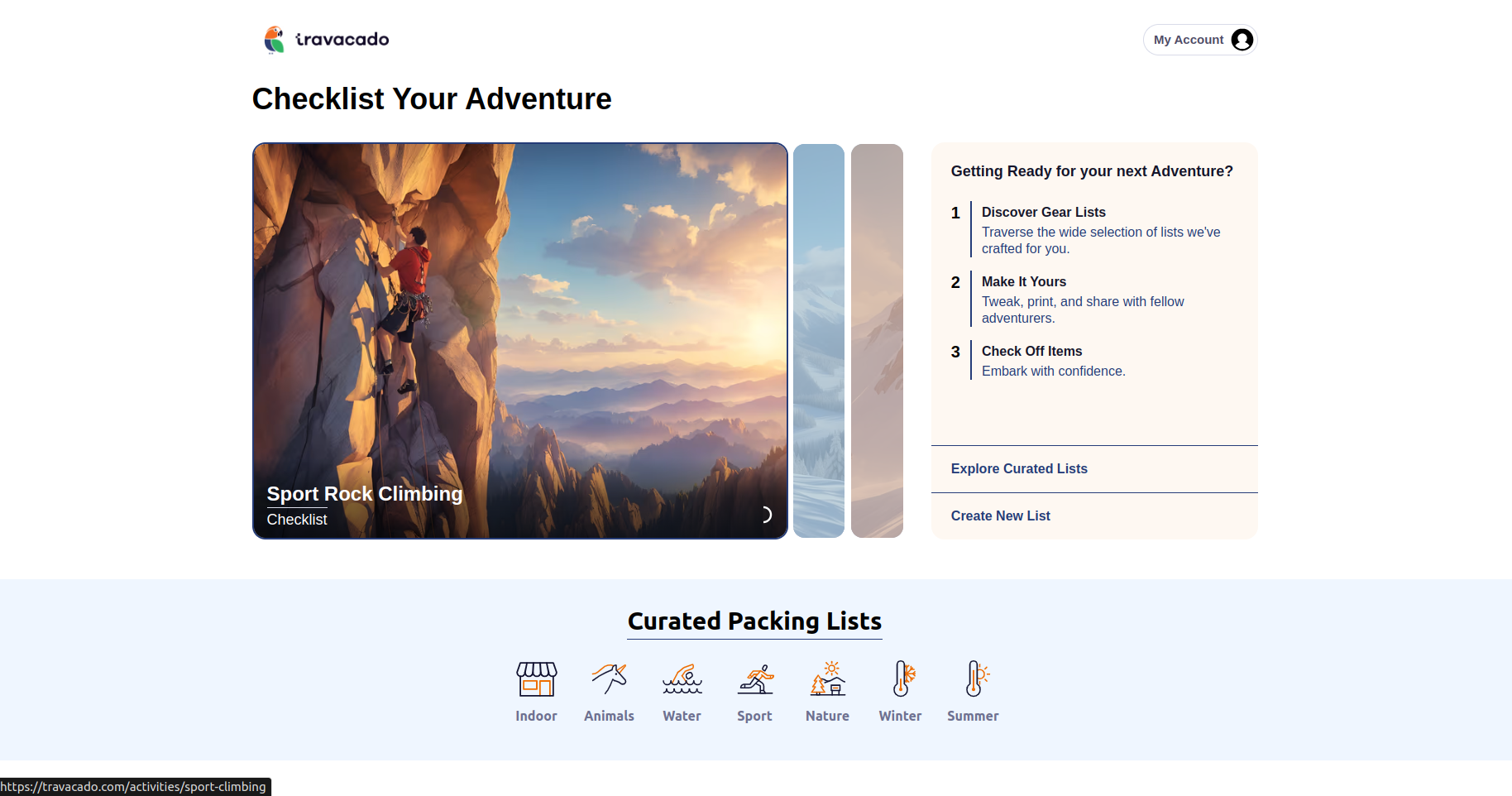Choose the Water swimmer category icon
Image resolution: width=1512 pixels, height=796 pixels.
pos(682,679)
